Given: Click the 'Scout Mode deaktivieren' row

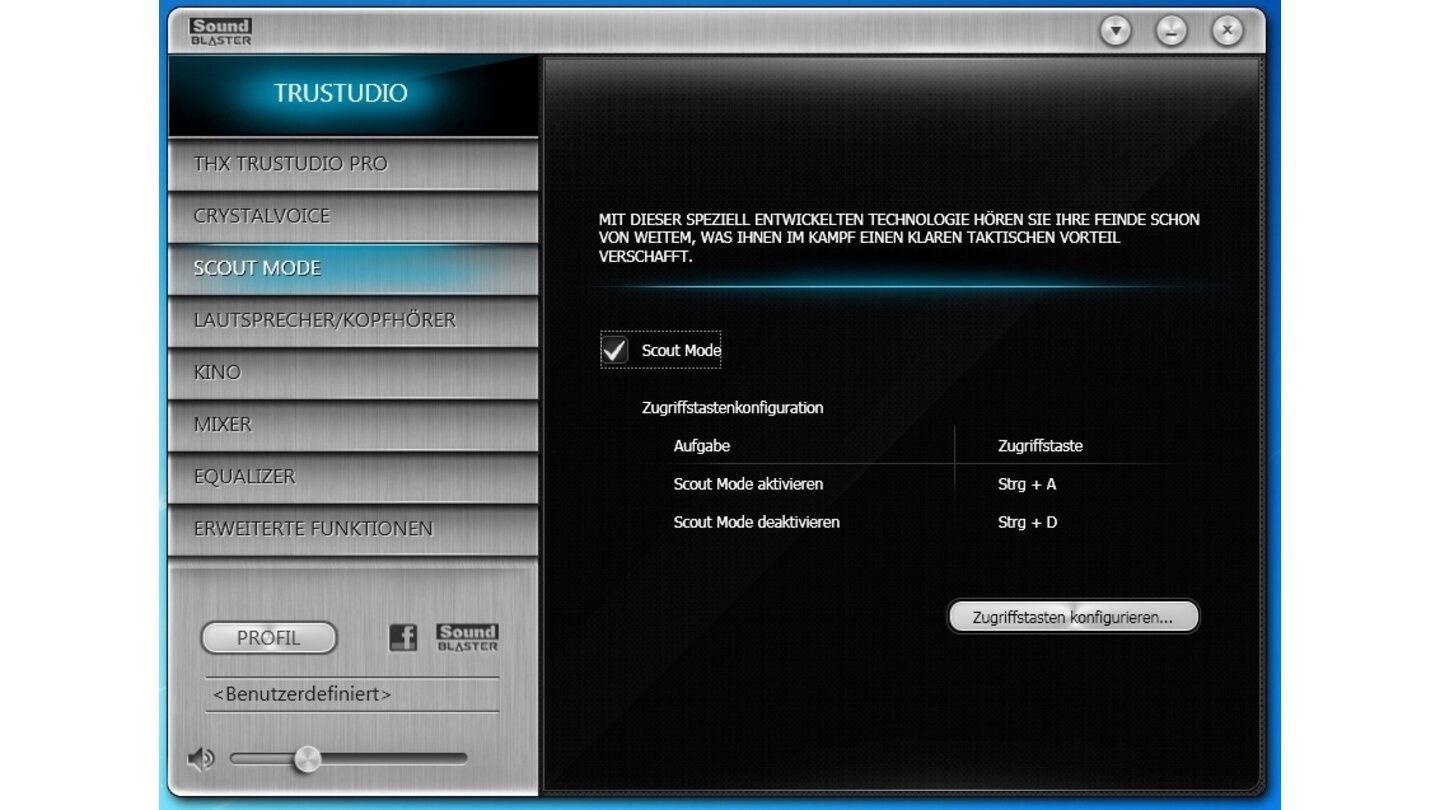Looking at the screenshot, I should coord(756,522).
